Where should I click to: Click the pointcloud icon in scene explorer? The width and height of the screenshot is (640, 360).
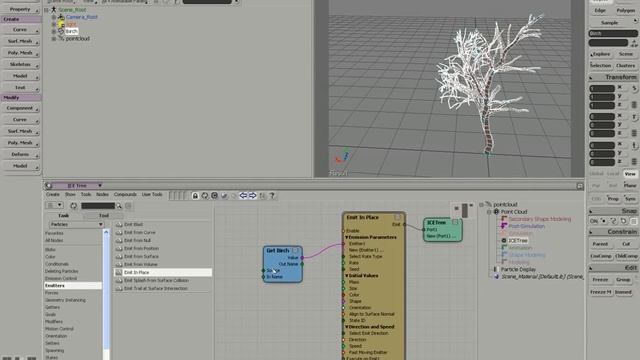[x=61, y=38]
